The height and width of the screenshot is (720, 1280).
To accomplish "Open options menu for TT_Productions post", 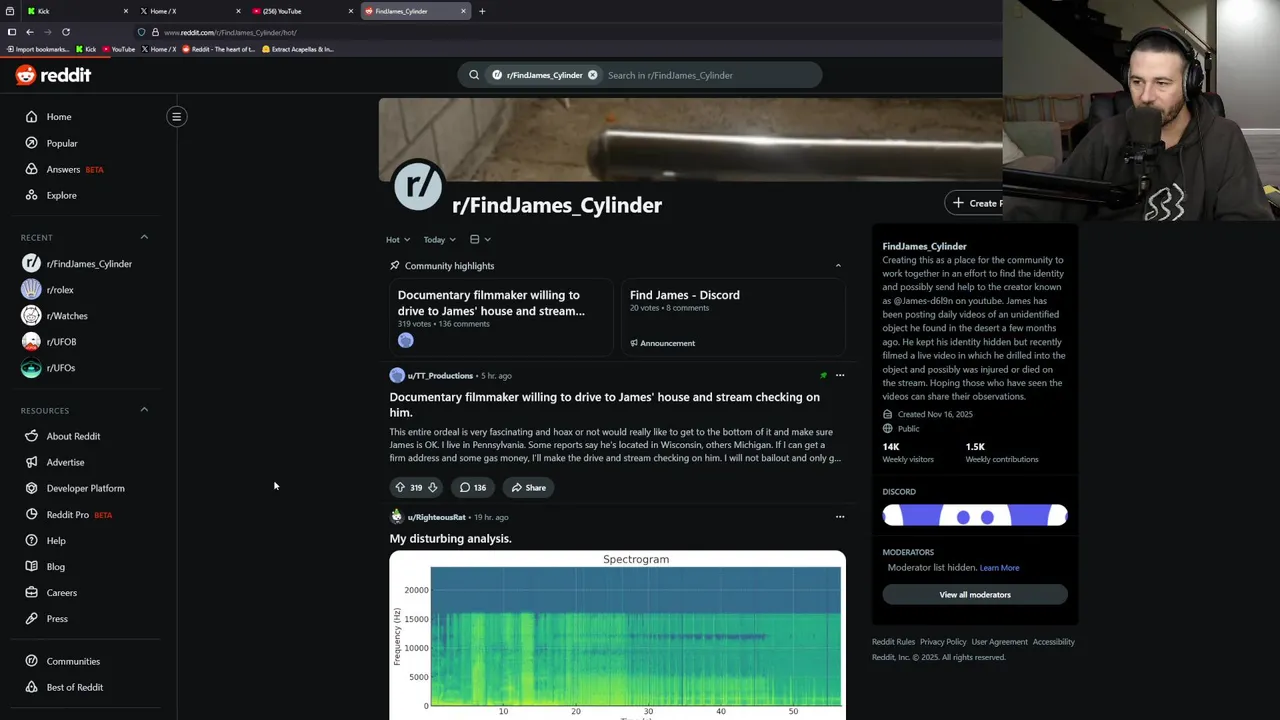I will click(x=840, y=376).
